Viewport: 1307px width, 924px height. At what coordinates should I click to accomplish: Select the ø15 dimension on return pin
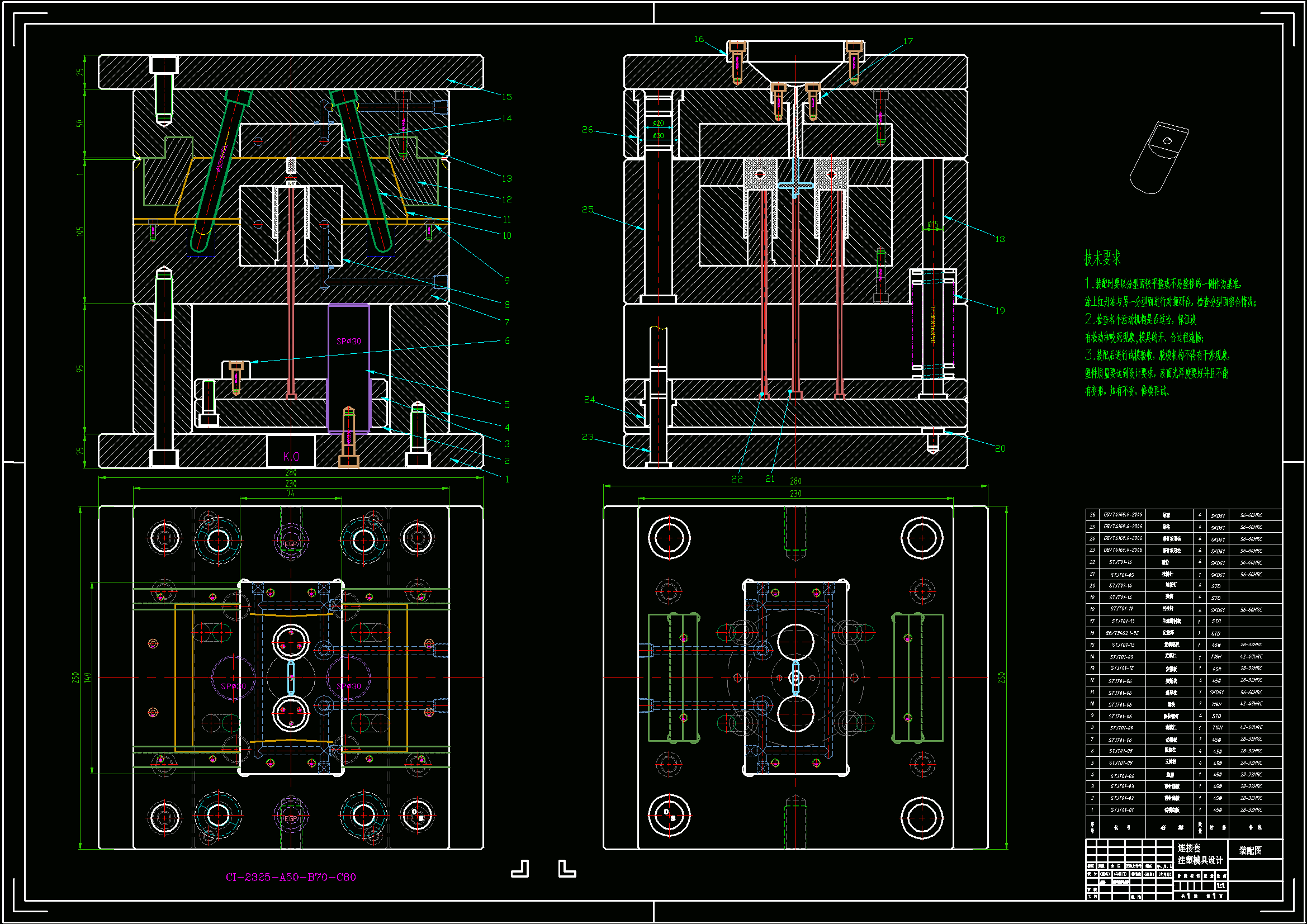click(x=932, y=224)
